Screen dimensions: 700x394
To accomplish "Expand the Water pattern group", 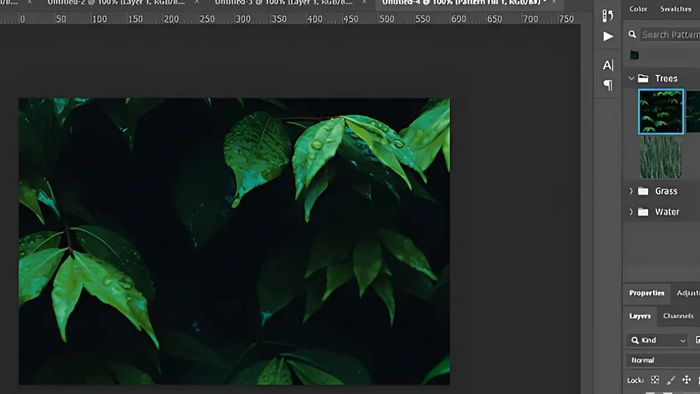I will [631, 212].
